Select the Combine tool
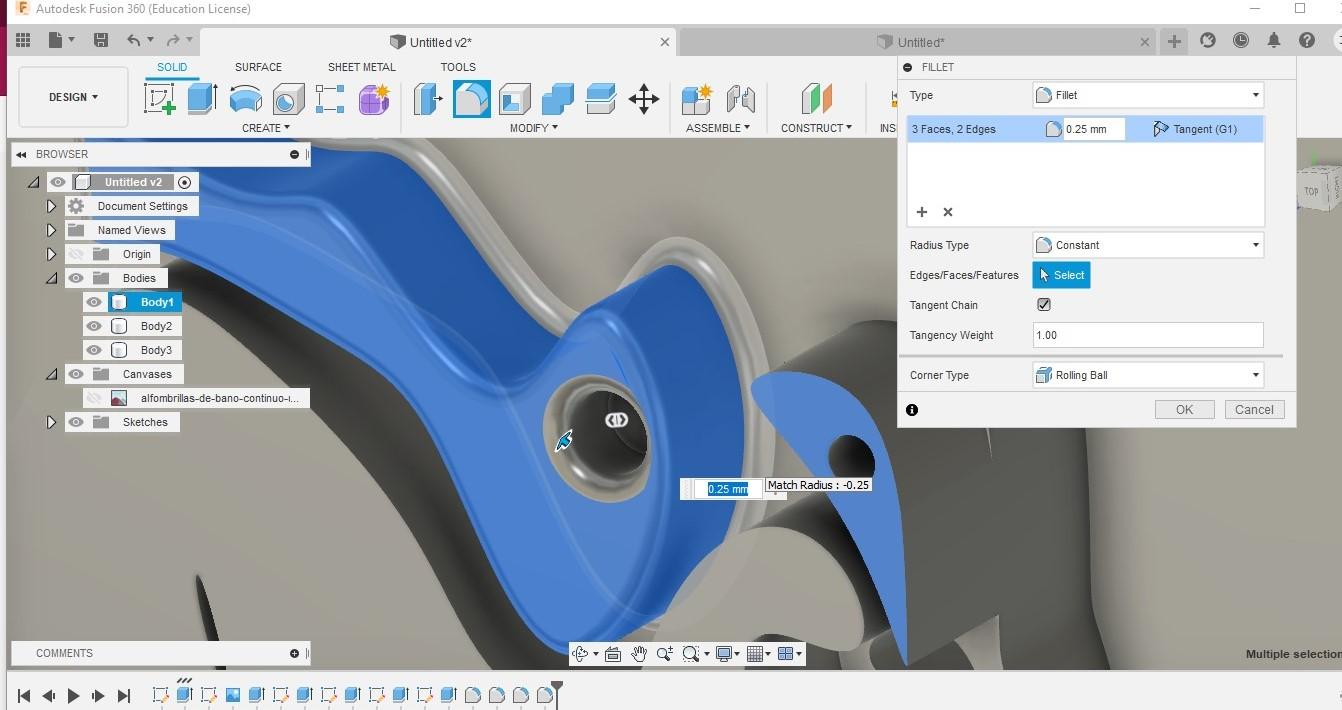This screenshot has height=710, width=1342. [558, 99]
